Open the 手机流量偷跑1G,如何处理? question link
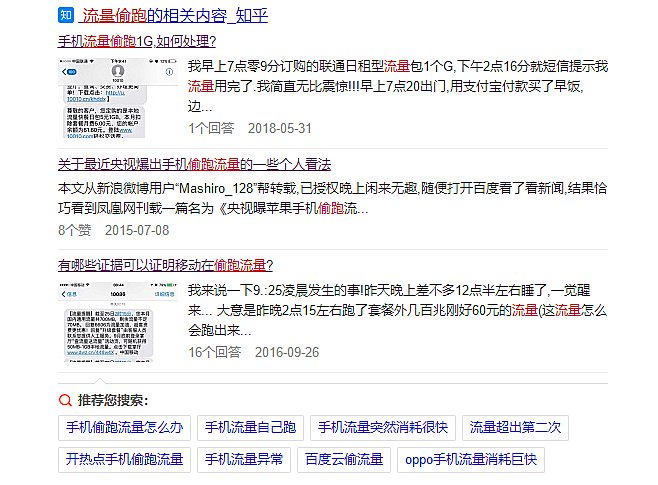 [137, 41]
